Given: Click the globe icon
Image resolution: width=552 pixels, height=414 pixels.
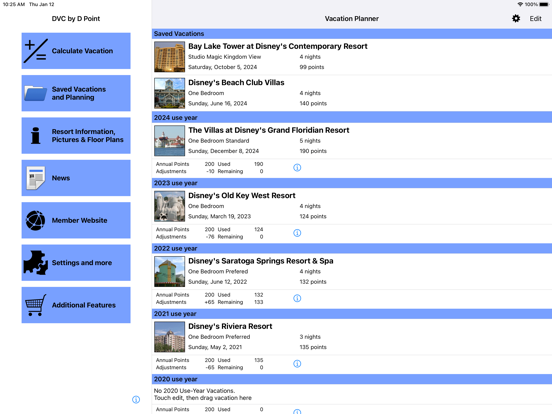Looking at the screenshot, I should pyautogui.click(x=35, y=220).
